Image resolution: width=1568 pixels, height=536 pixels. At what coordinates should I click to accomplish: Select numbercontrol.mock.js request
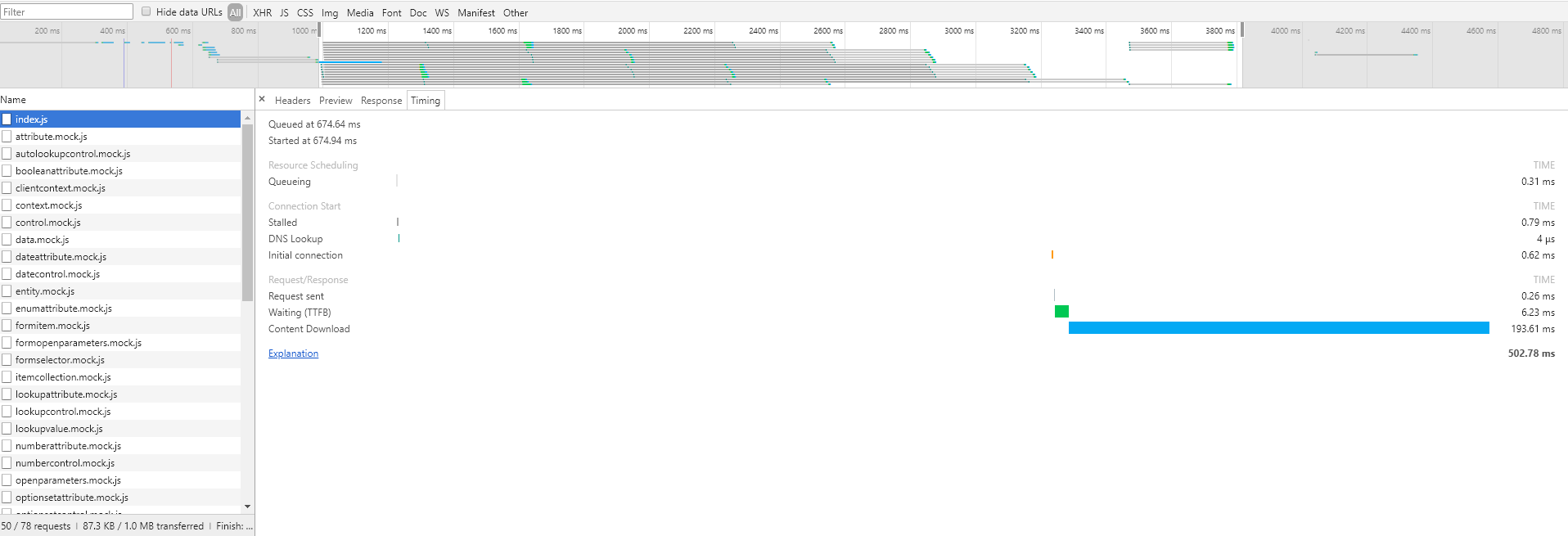click(120, 463)
